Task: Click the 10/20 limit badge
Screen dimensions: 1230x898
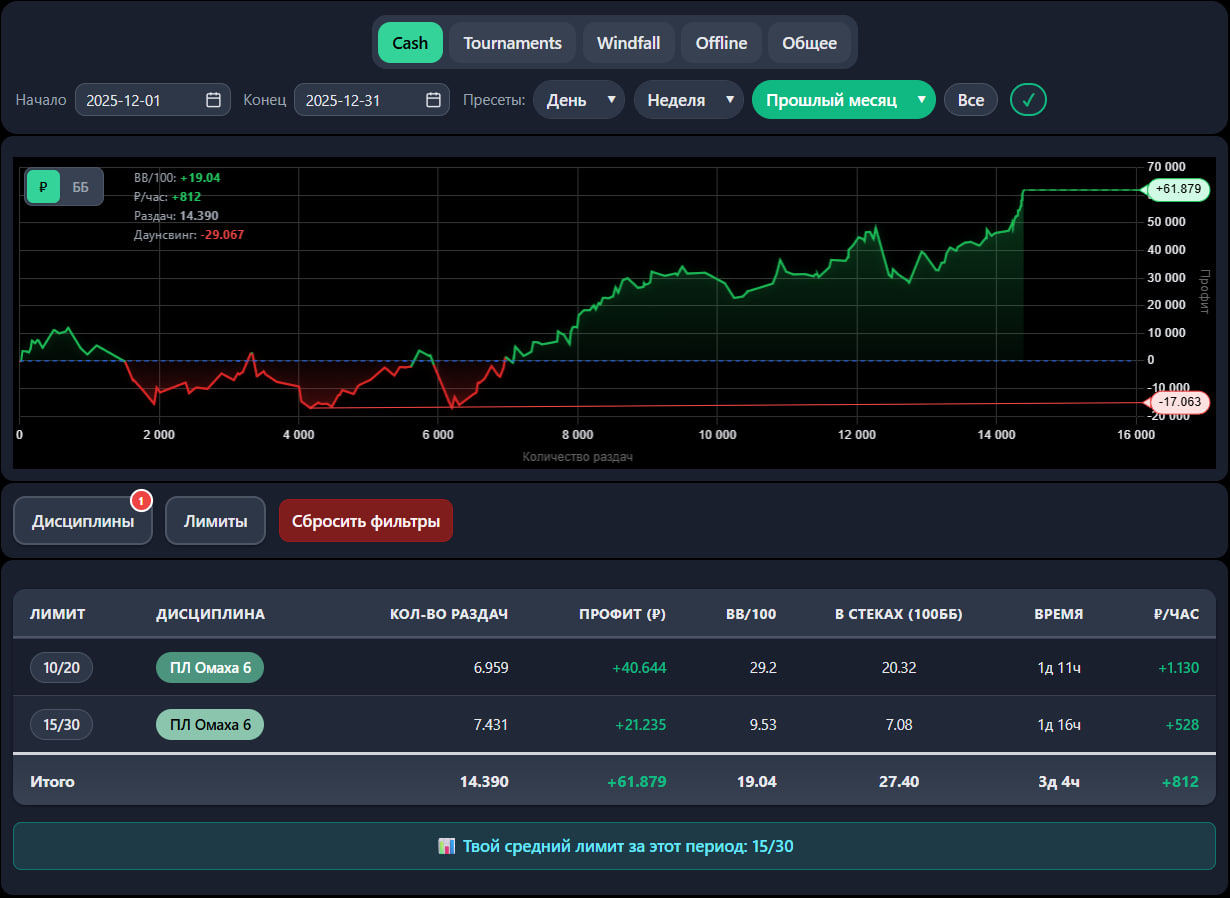Action: tap(61, 667)
